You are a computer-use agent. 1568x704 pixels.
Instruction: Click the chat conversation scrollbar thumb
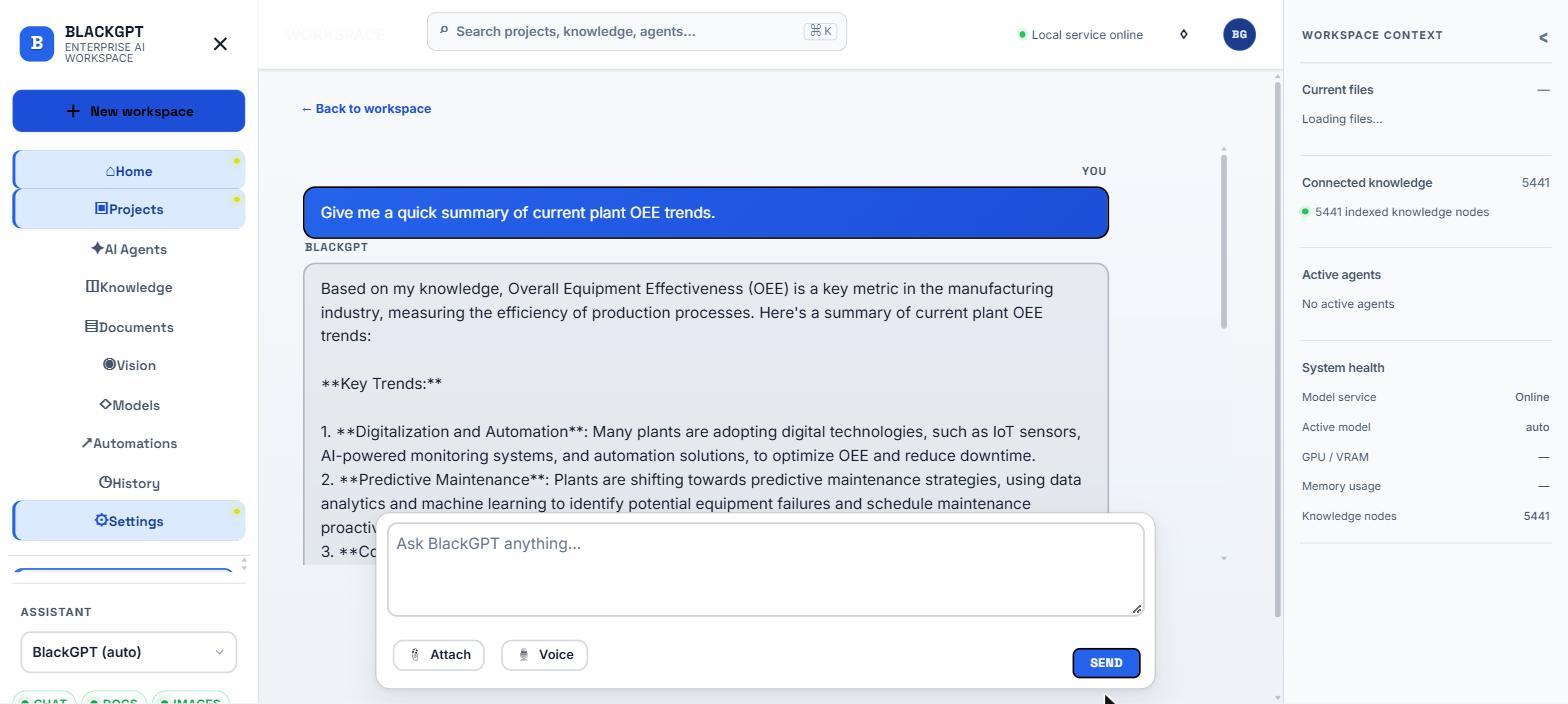1224,240
